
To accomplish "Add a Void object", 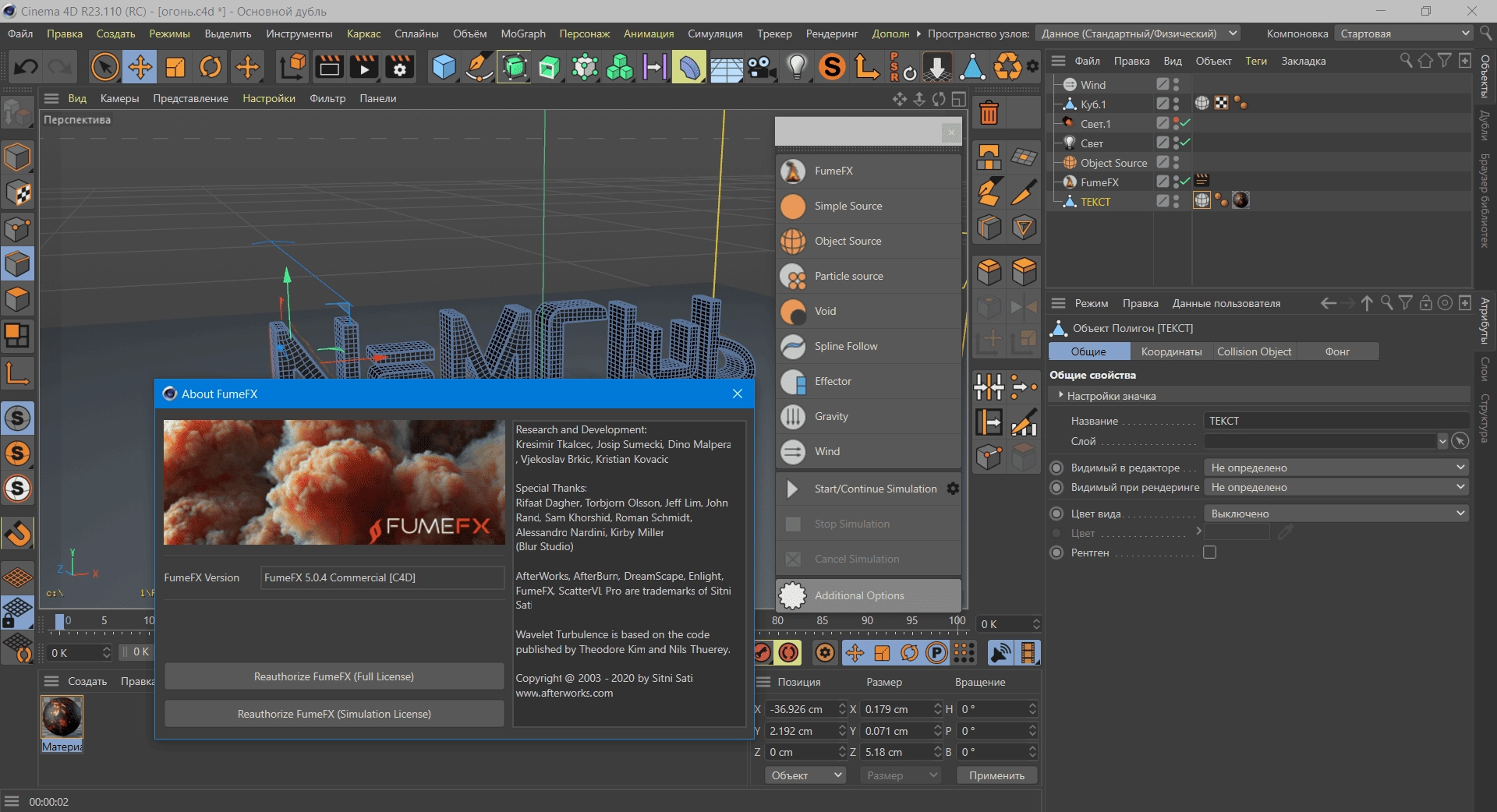I will tap(868, 311).
